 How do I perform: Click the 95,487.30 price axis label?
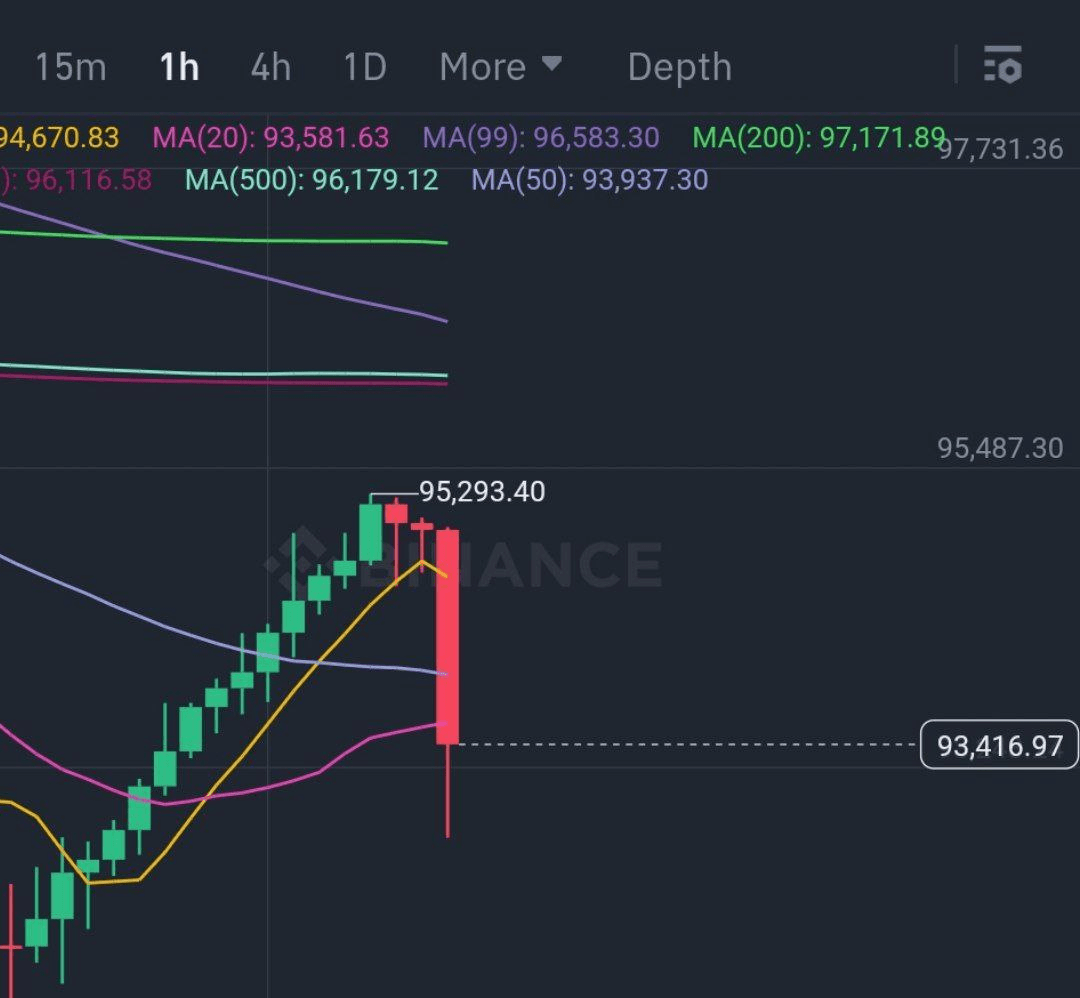coord(999,448)
